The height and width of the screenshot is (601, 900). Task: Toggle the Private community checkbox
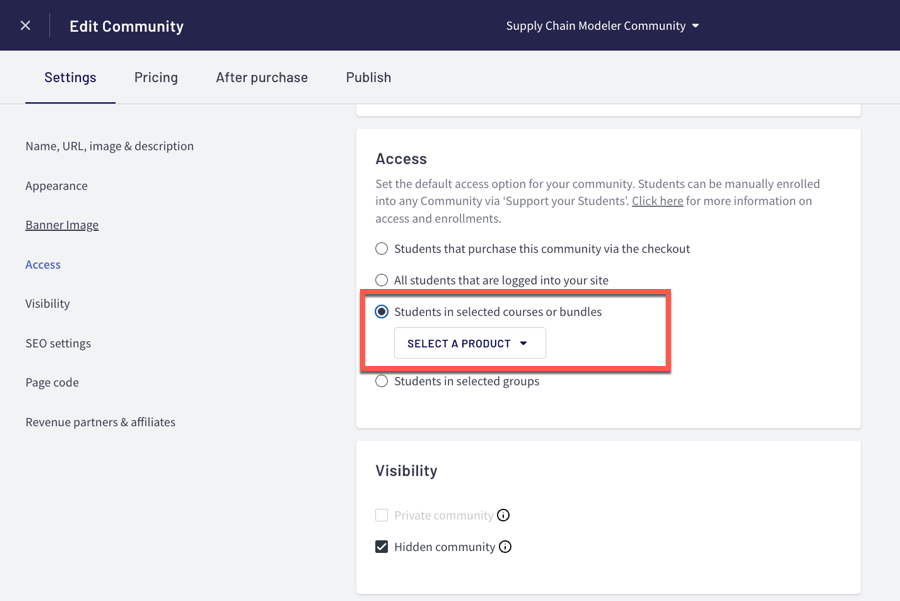pyautogui.click(x=382, y=516)
